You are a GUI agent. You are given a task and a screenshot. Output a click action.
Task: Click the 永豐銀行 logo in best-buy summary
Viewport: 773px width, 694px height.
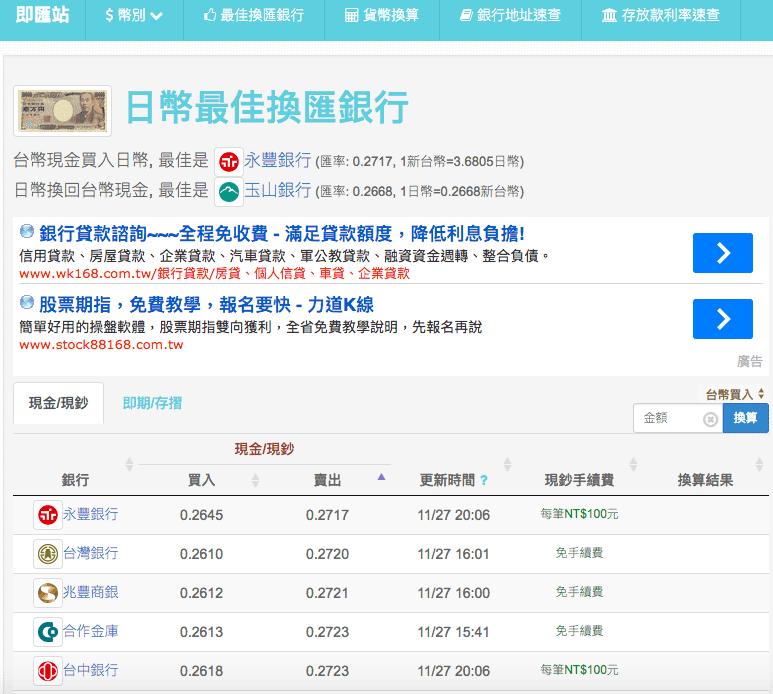pos(229,162)
